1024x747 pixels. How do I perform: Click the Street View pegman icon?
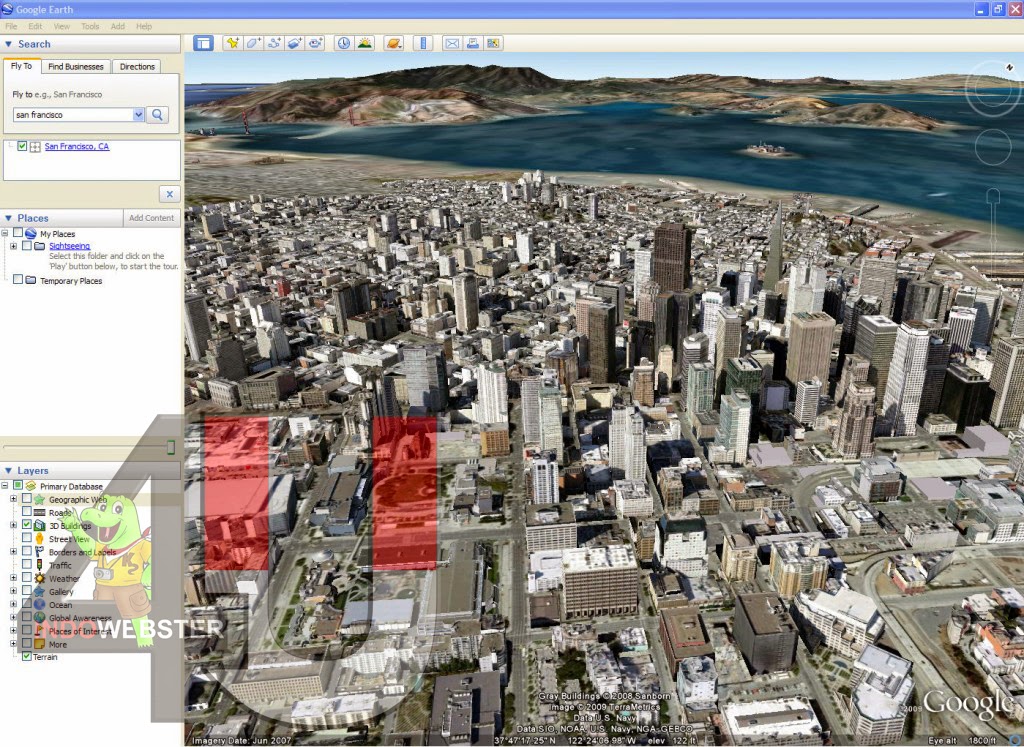[x=39, y=539]
